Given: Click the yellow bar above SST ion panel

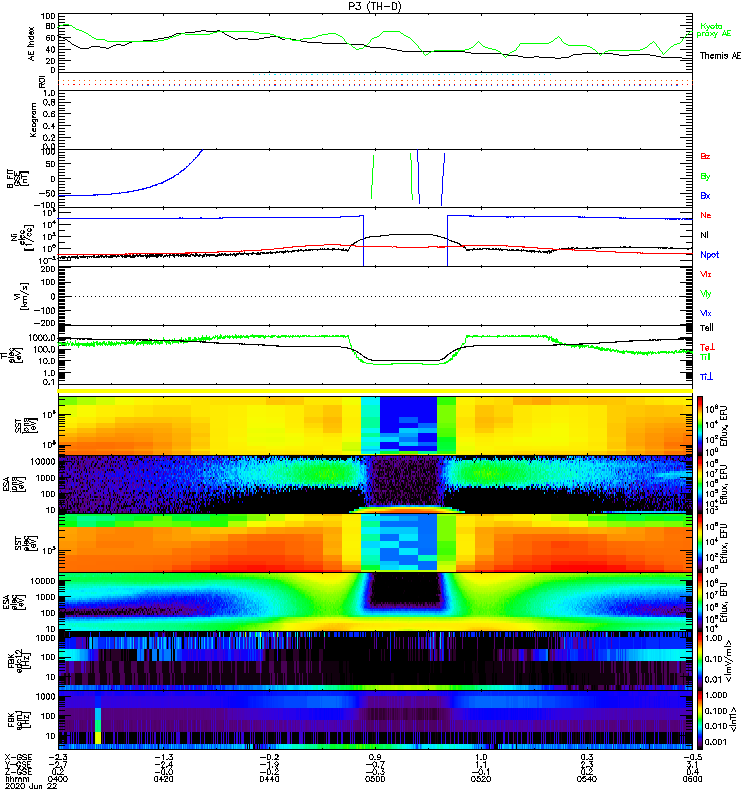Looking at the screenshot, I should click(x=376, y=391).
